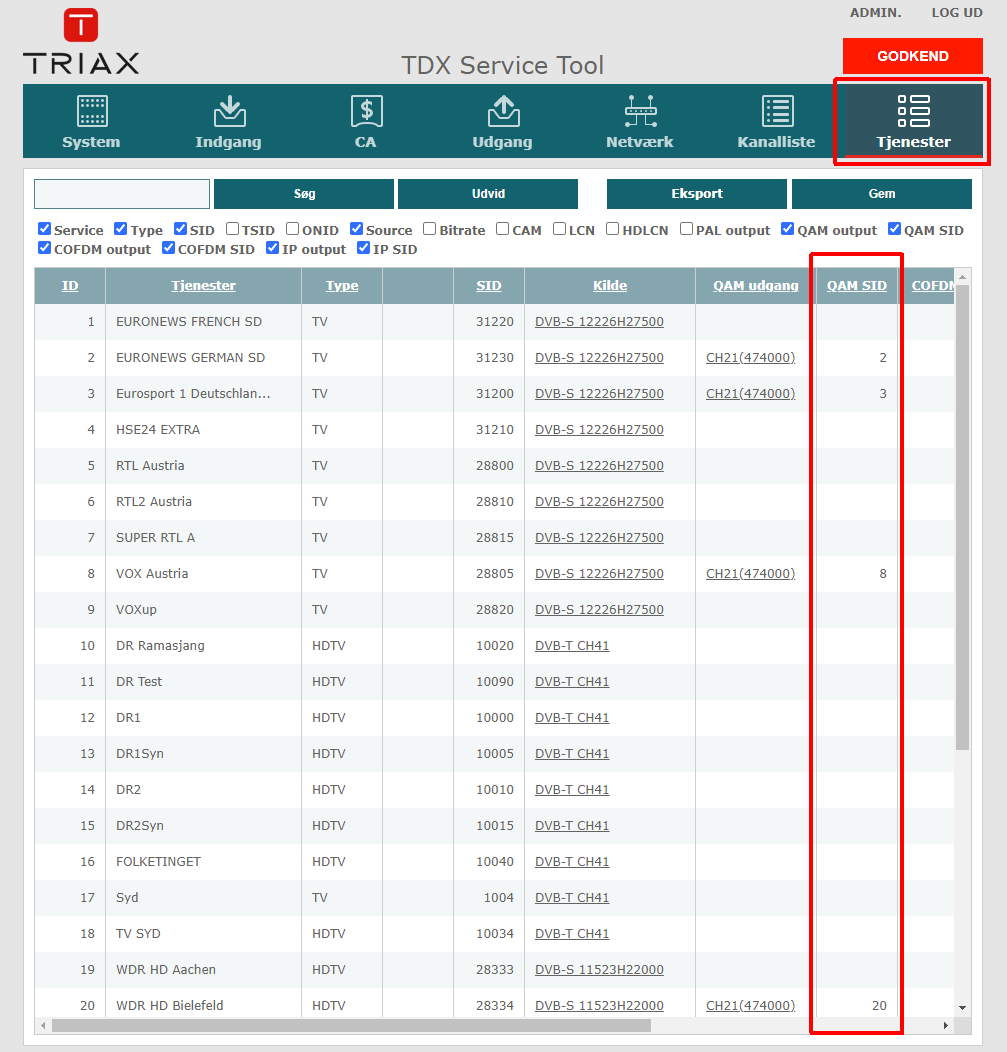Enable the HDLCN column checkbox
The image size is (1007, 1052).
pos(613,229)
